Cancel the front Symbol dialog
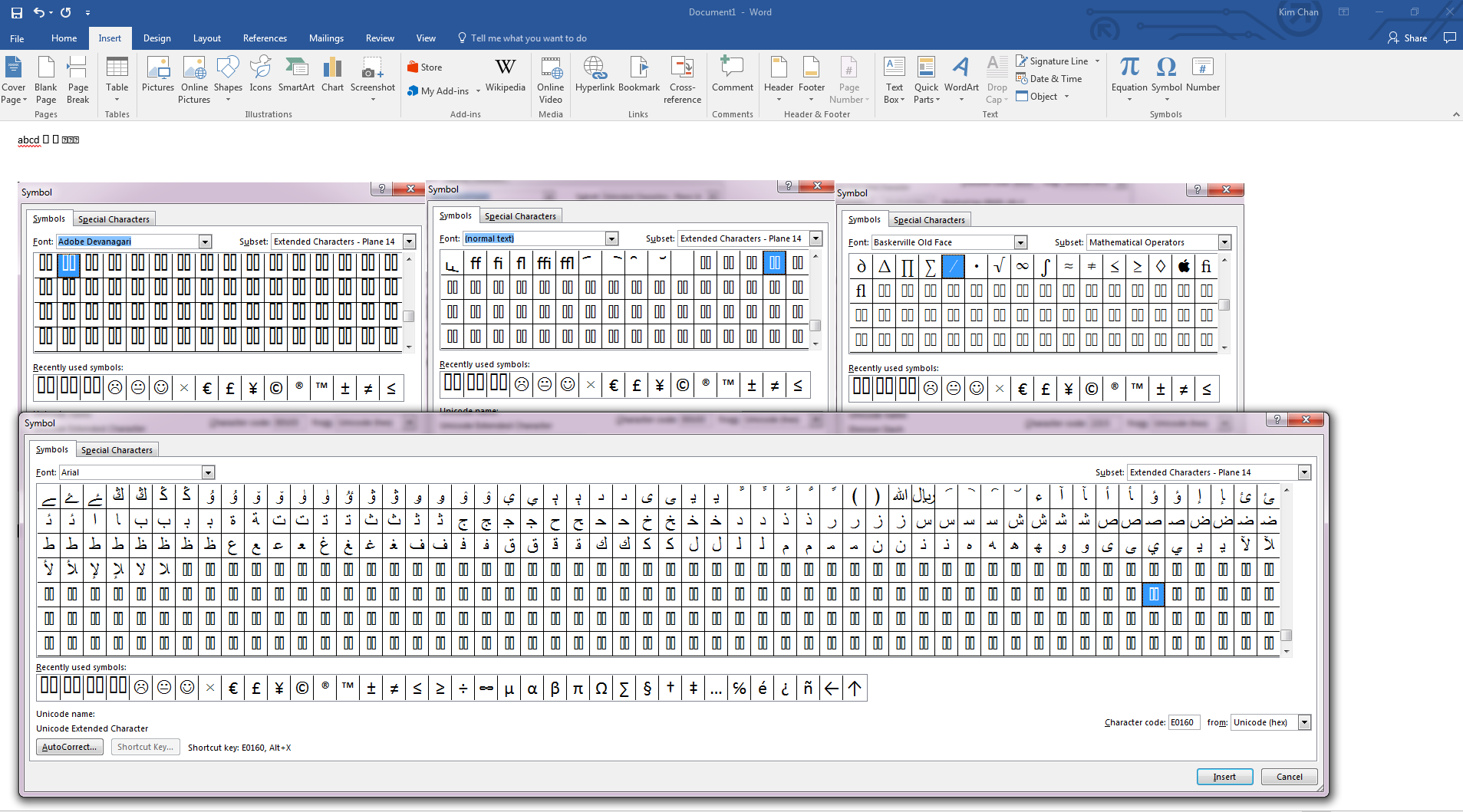 [1289, 777]
